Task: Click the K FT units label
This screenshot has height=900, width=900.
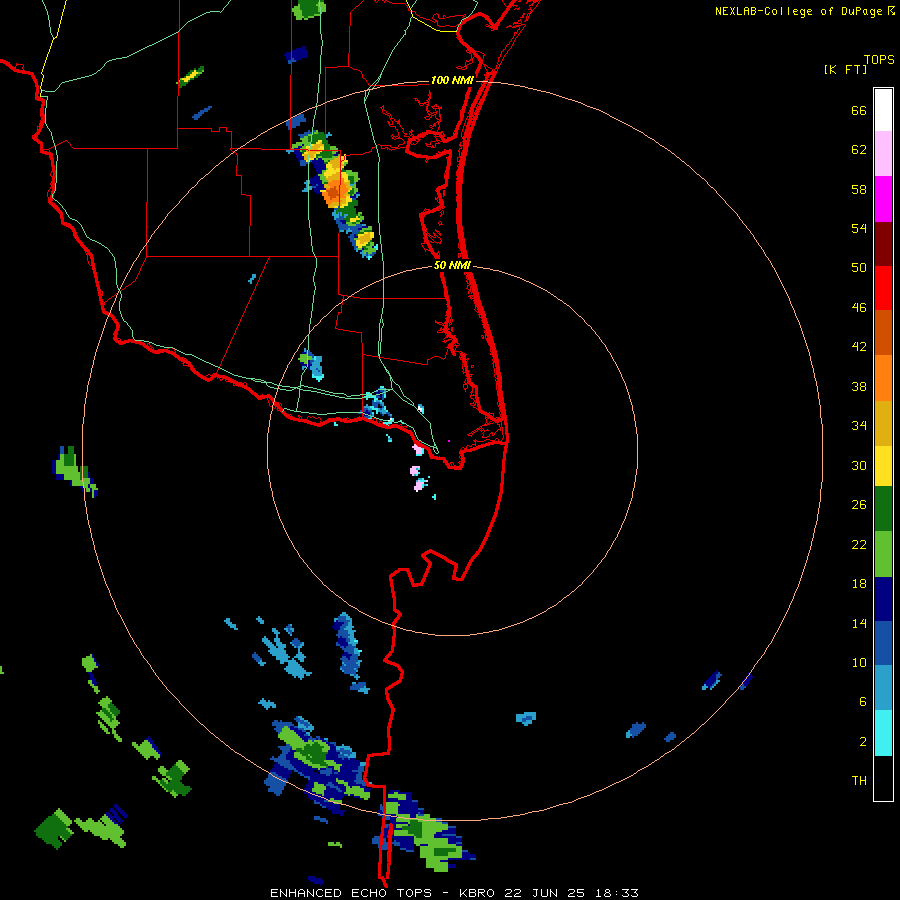Action: pos(845,70)
